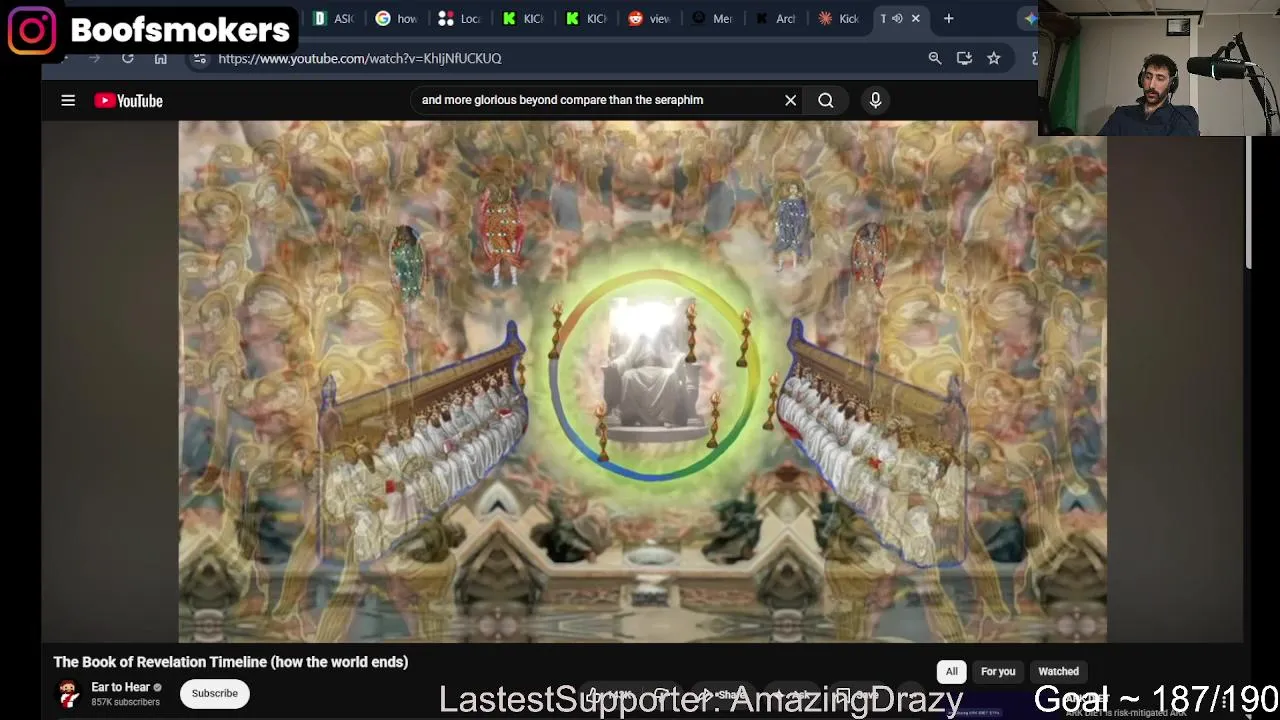
Task: Switch to the 'Mer' tab
Action: click(x=712, y=18)
